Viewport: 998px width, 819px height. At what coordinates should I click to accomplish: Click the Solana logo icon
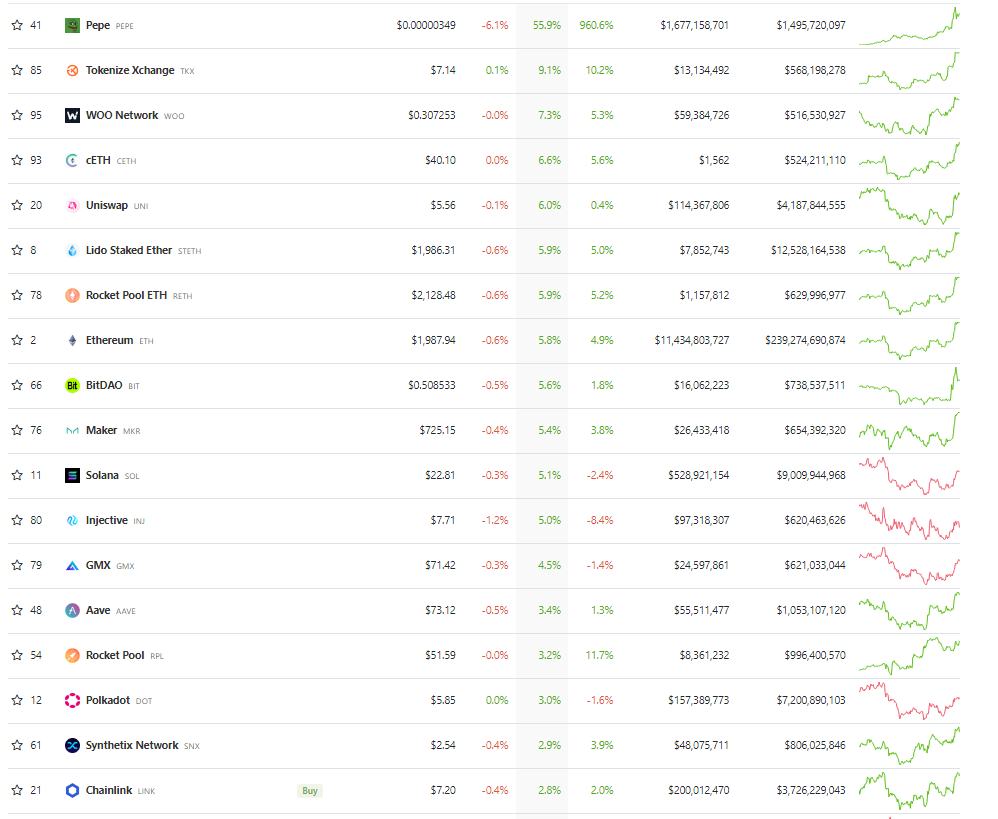tap(72, 475)
